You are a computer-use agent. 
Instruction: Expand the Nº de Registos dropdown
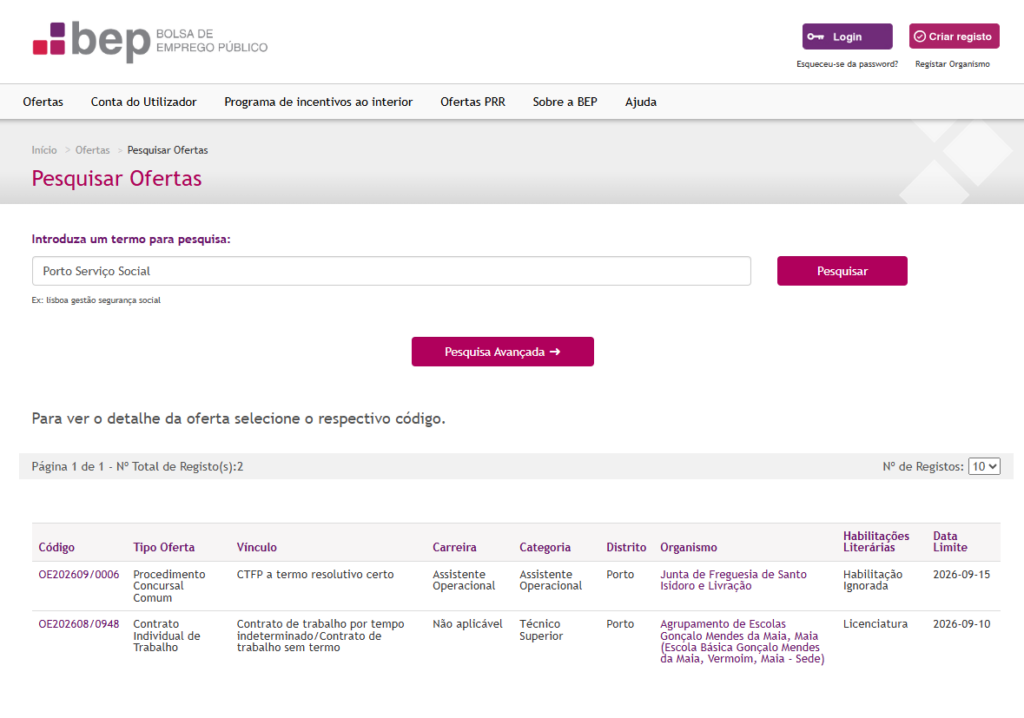[x=984, y=466]
